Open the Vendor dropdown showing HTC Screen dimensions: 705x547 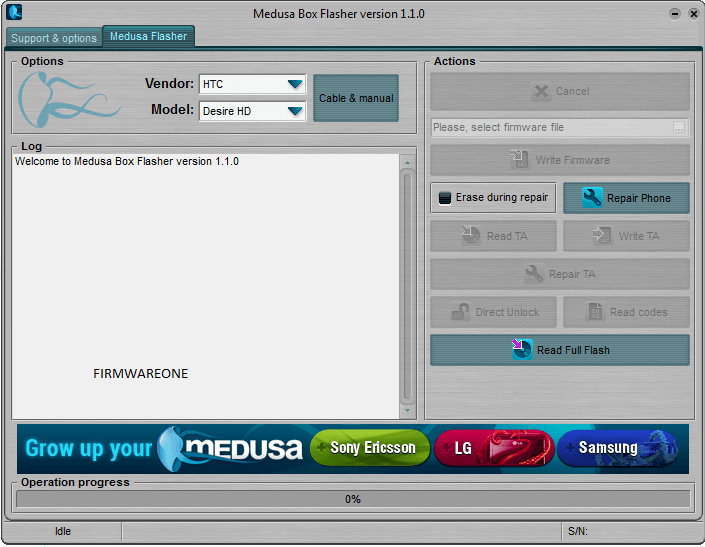pos(252,84)
